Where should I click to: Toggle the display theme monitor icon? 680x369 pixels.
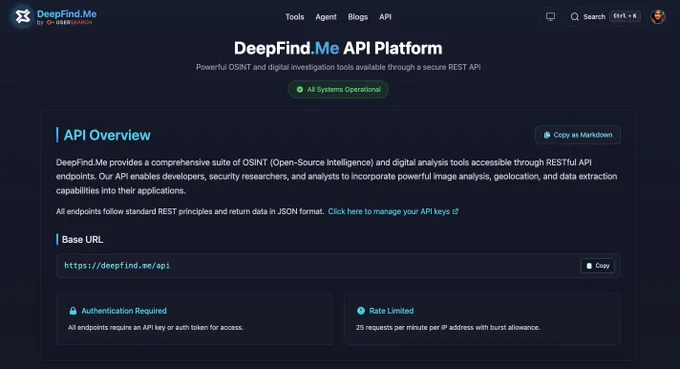tap(550, 16)
